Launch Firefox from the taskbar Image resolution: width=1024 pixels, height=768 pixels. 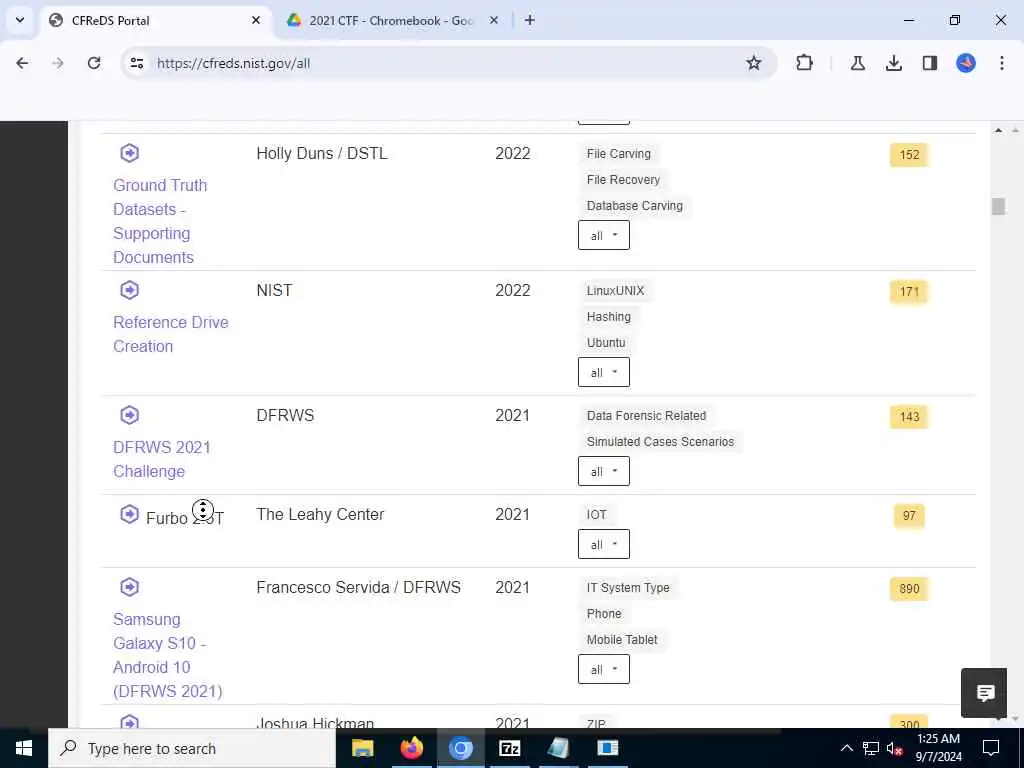[x=411, y=748]
